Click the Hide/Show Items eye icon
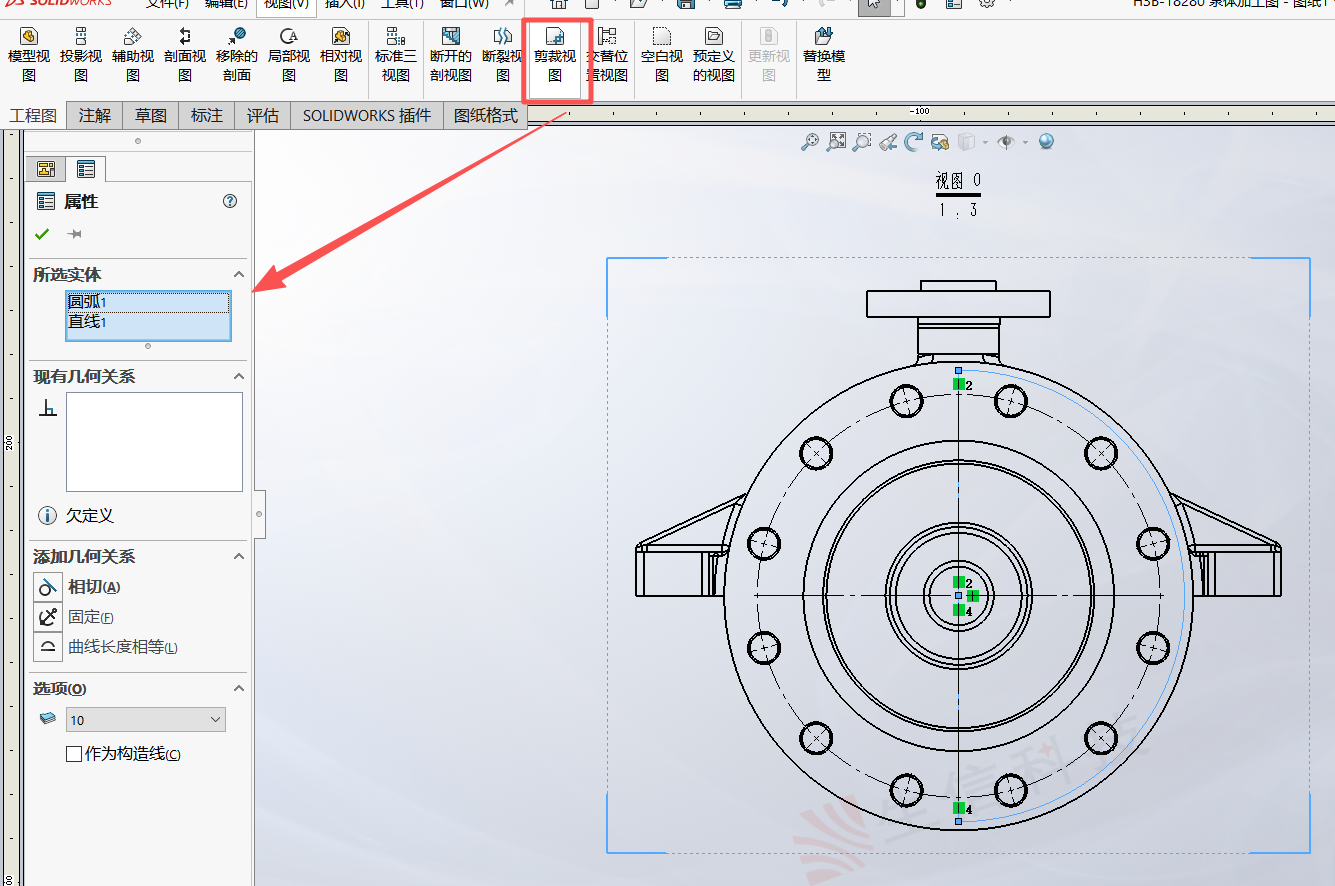The image size is (1335, 886). tap(1006, 142)
